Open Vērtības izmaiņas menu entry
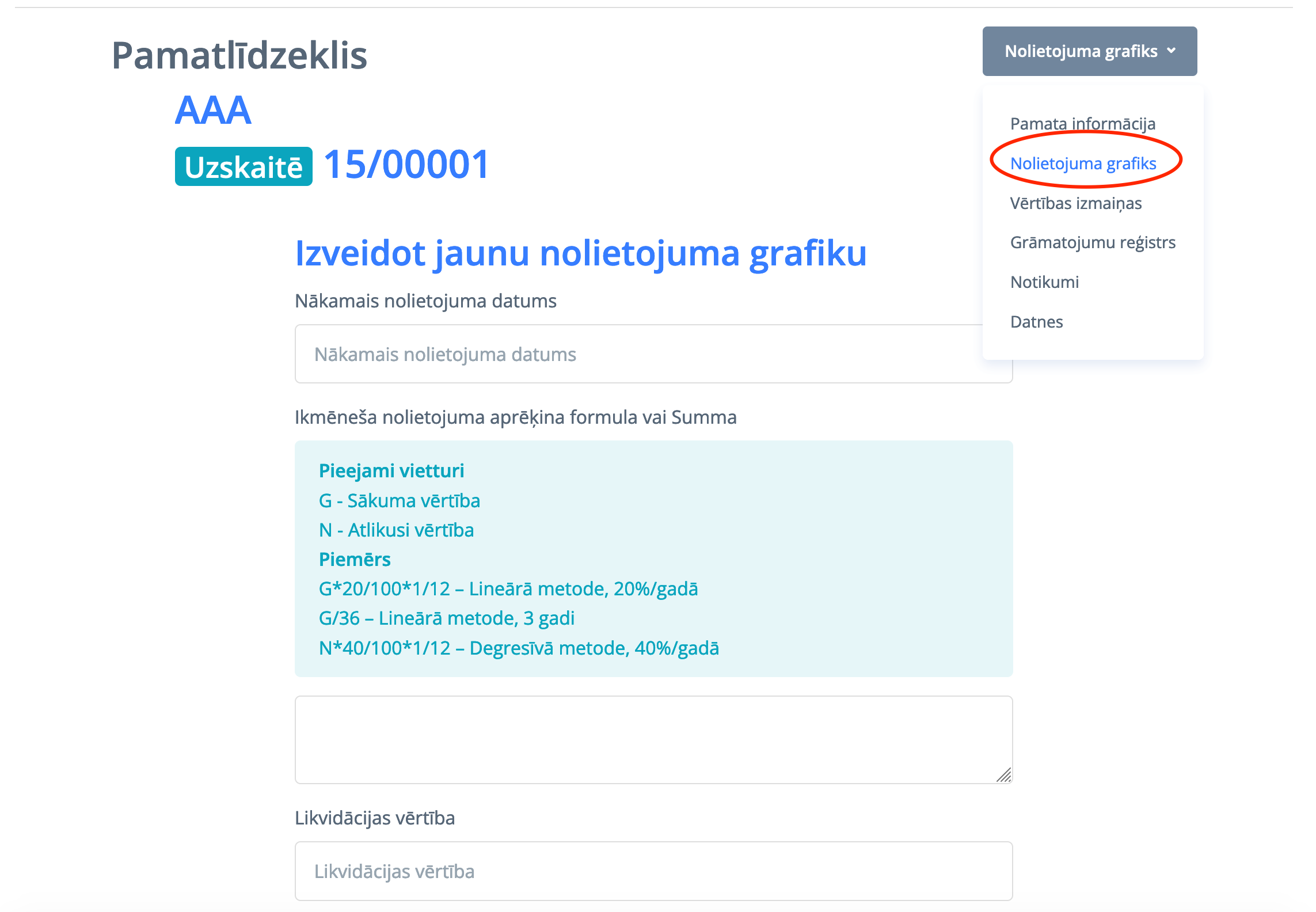 click(x=1075, y=203)
